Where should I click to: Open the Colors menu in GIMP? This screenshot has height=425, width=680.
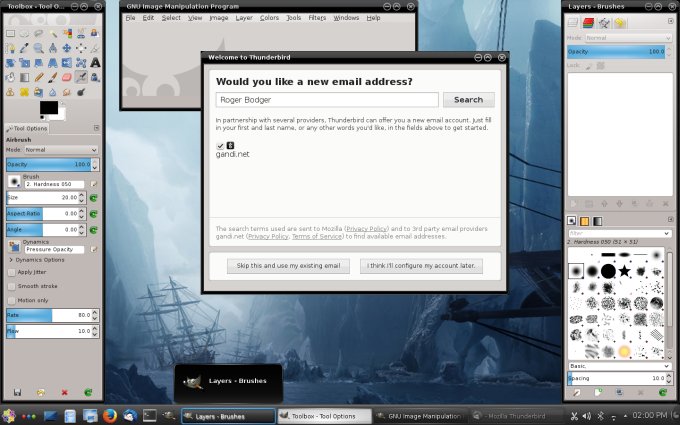pyautogui.click(x=269, y=18)
